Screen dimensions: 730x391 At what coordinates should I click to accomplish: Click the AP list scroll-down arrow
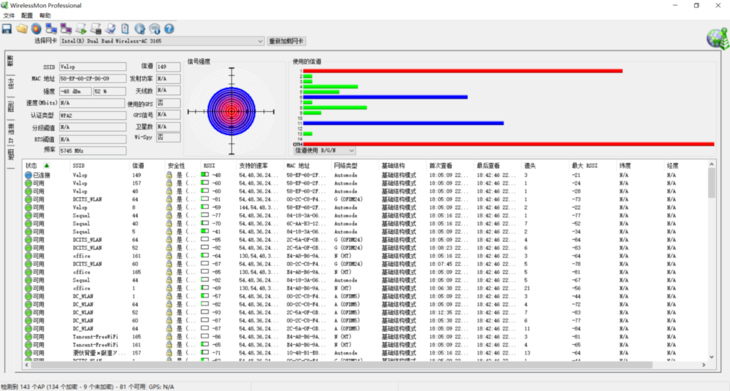pyautogui.click(x=711, y=357)
